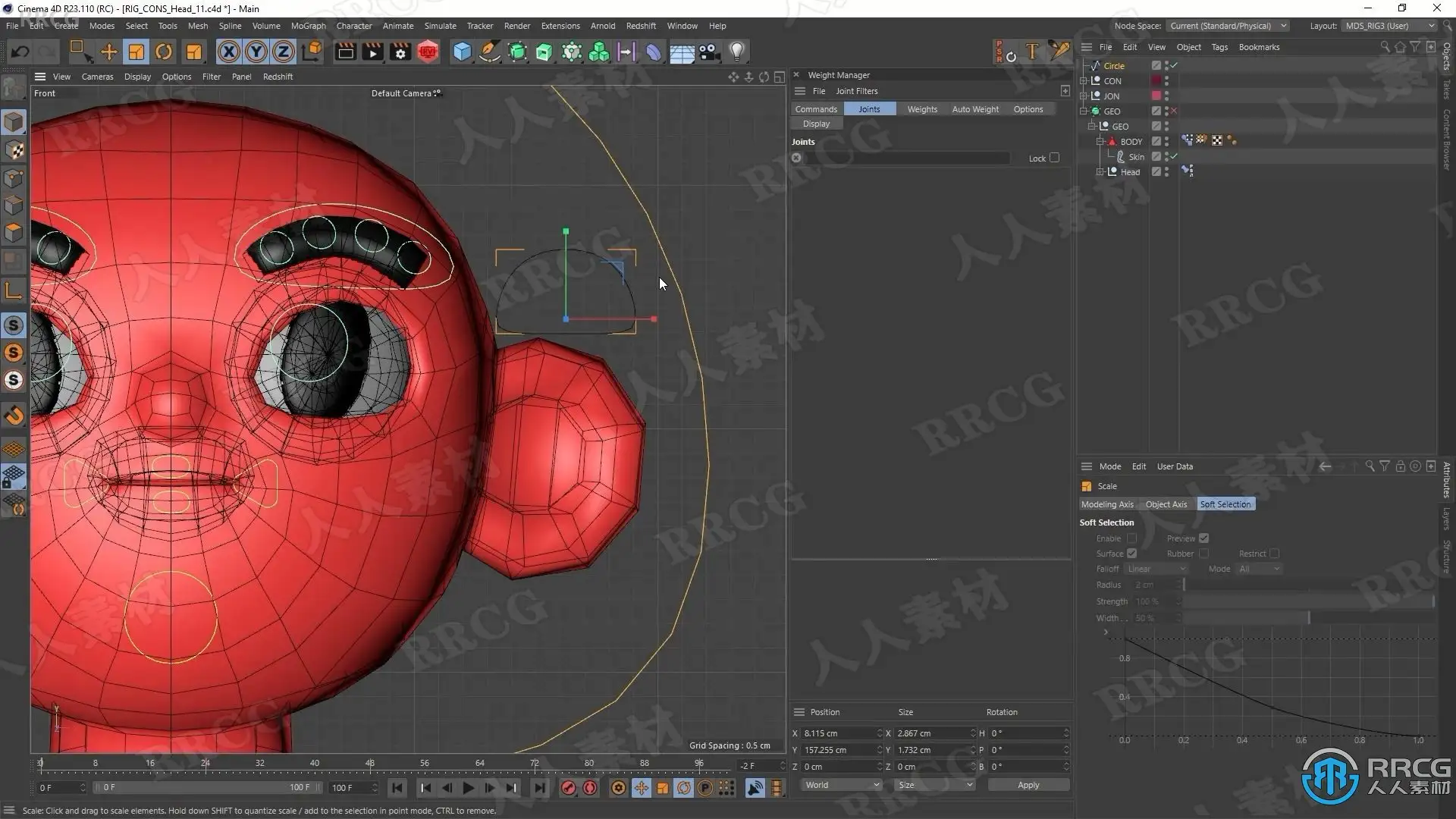Switch to the Weights tab

tap(922, 109)
